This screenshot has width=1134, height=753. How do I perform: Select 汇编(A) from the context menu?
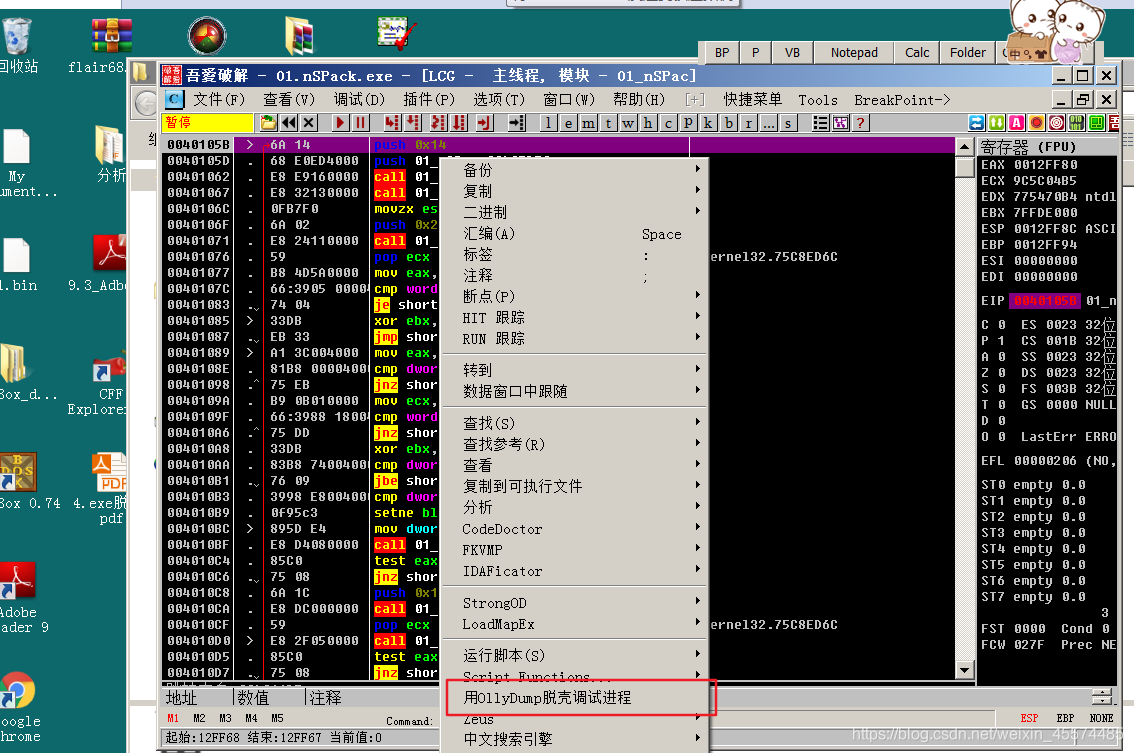tap(574, 234)
